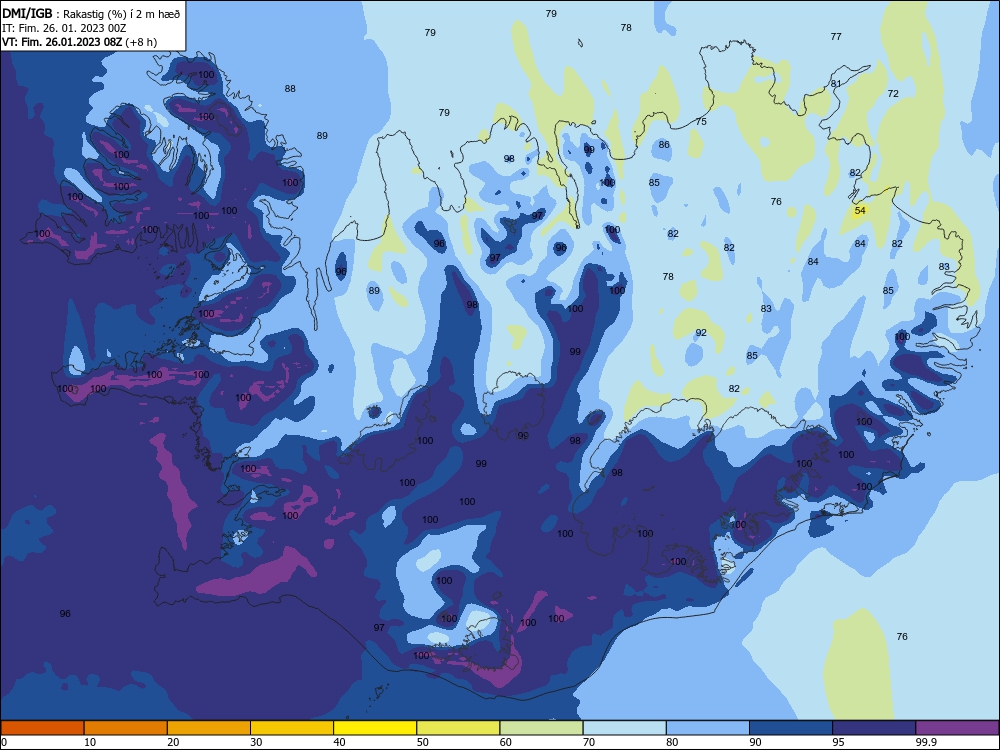This screenshot has height=750, width=1000.
Task: Select the 50–60 pale yellow legend swatch
Action: pos(458,728)
